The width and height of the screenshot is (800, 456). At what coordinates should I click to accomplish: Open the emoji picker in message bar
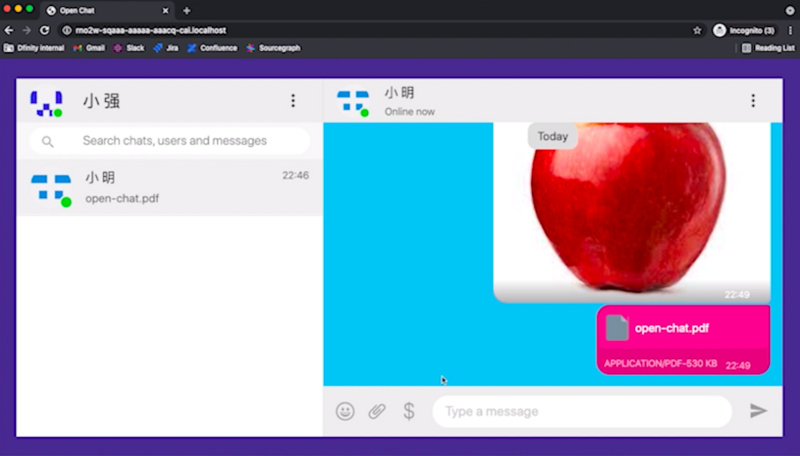[x=345, y=411]
